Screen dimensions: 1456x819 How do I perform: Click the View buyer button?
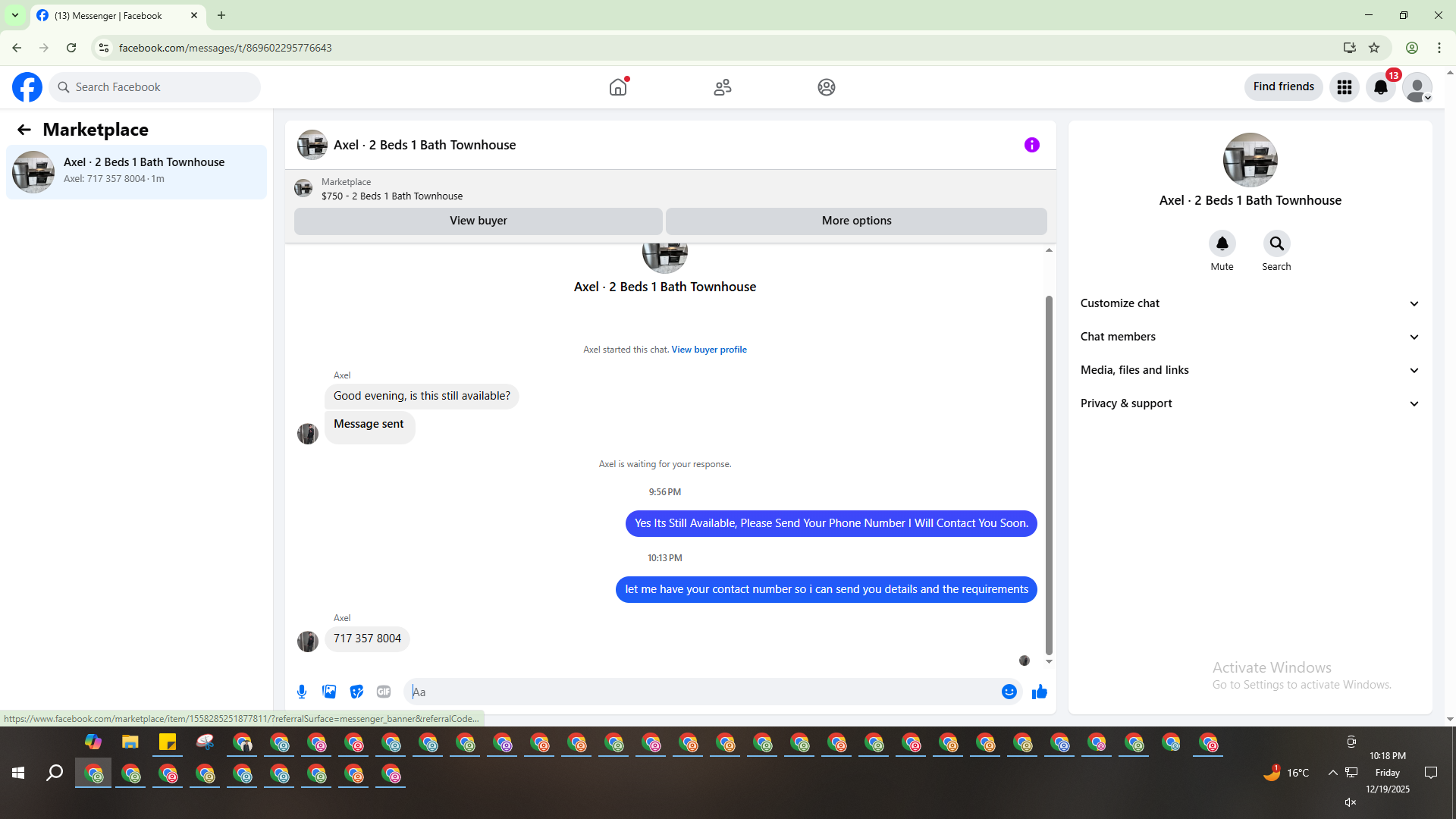coord(478,221)
